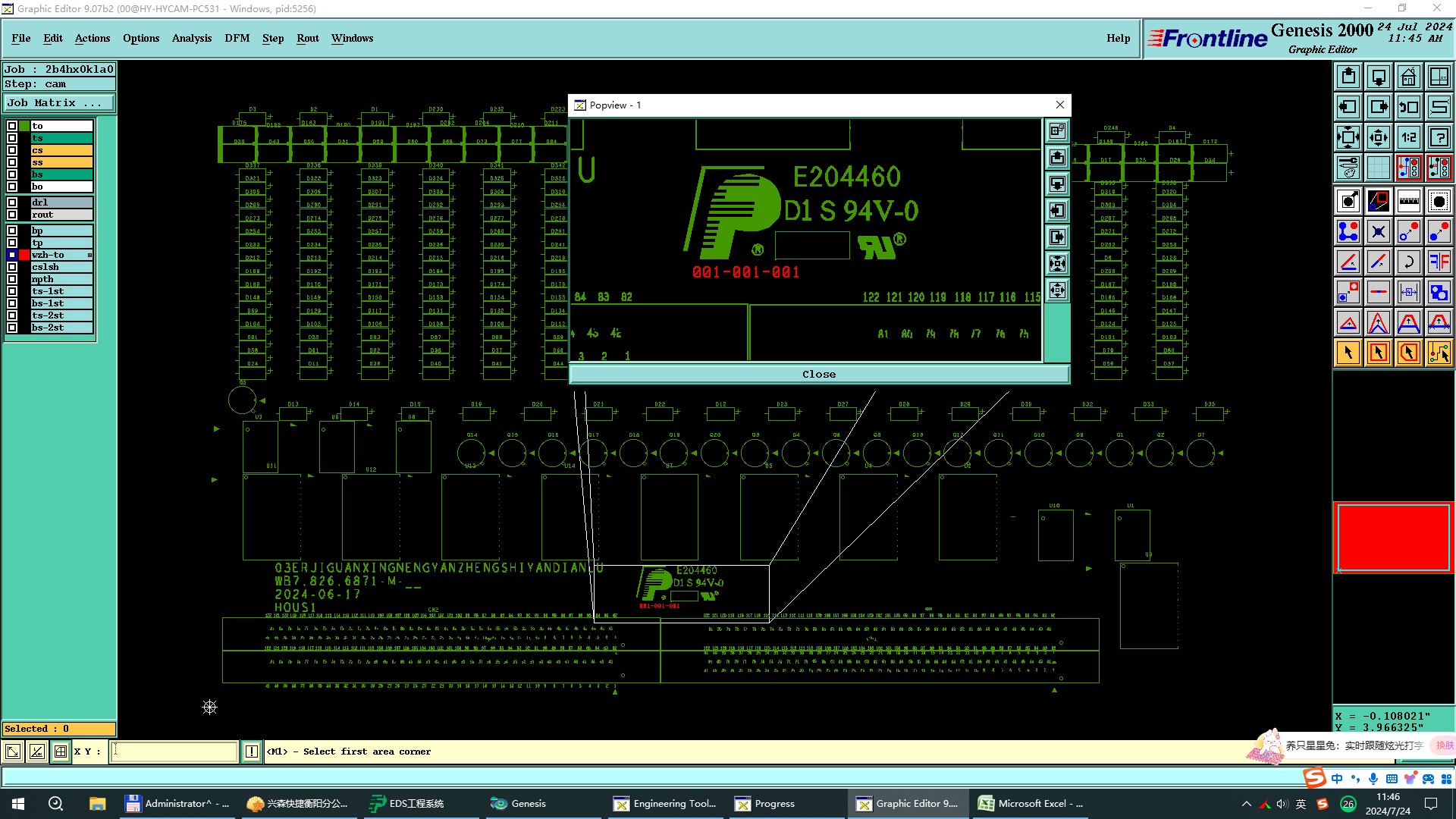Click the net selection arrow icon
Viewport: 1456px width, 819px height.
pos(1439,353)
